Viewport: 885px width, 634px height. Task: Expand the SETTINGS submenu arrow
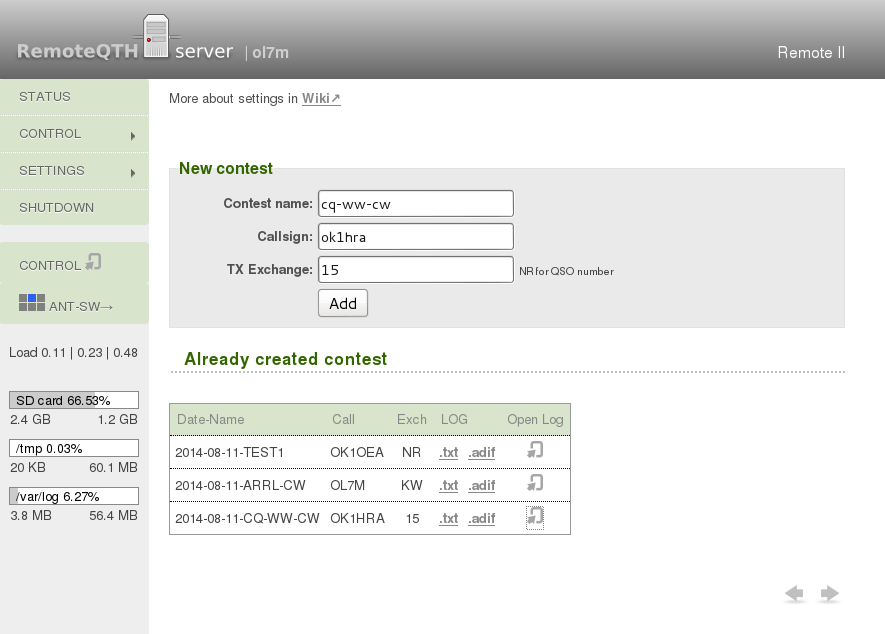point(133,173)
